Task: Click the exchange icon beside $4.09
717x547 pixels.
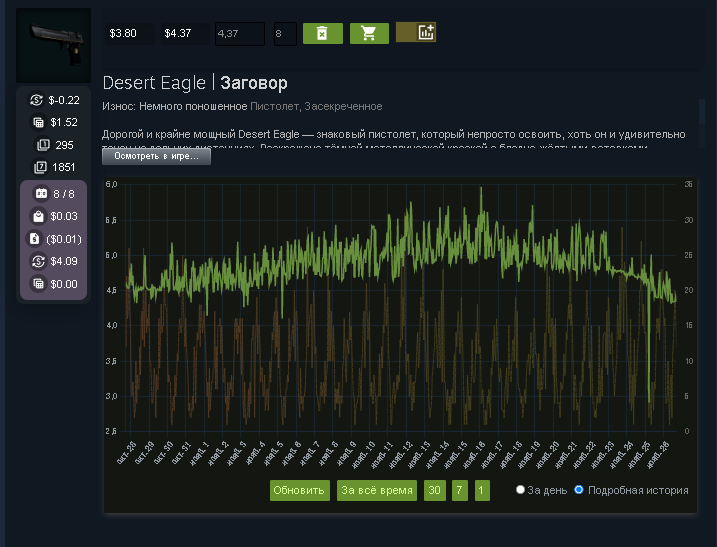Action: (38, 261)
